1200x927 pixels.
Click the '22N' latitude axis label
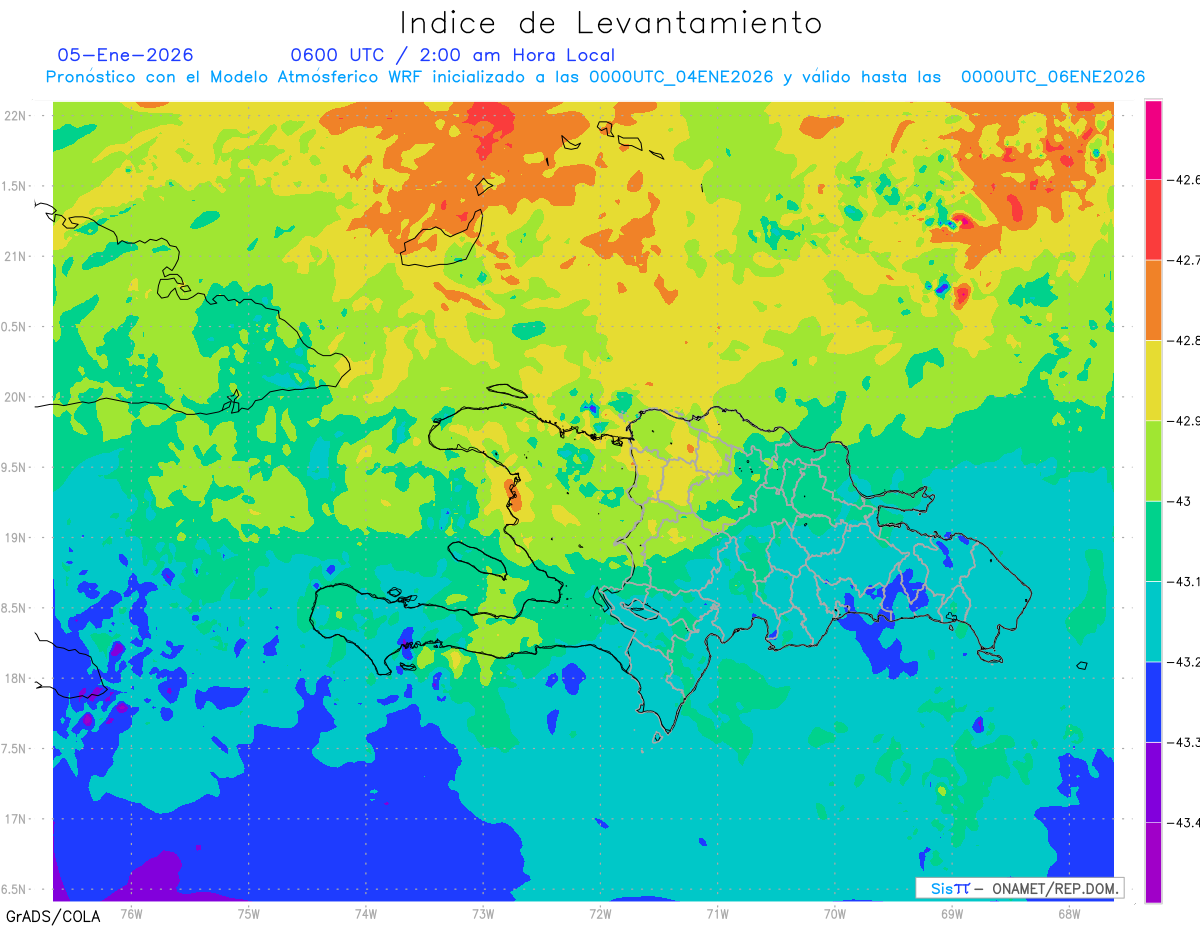pos(15,115)
